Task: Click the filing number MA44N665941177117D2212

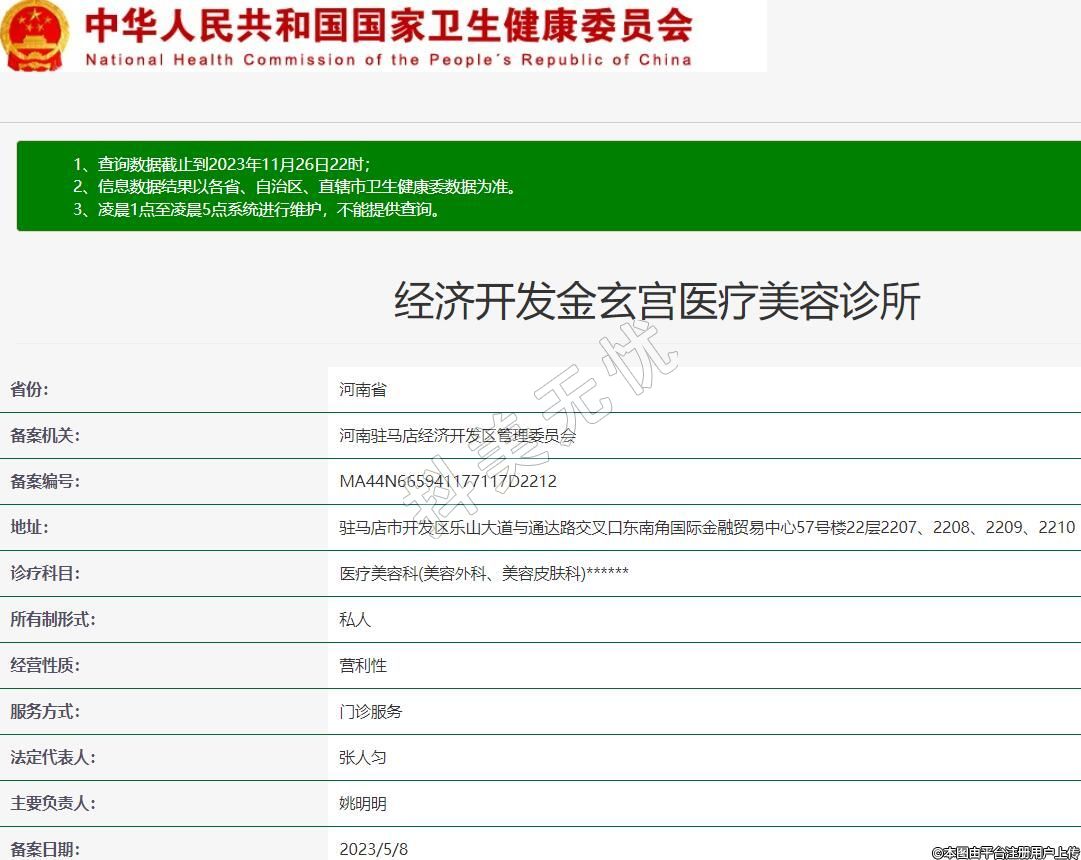Action: [448, 481]
